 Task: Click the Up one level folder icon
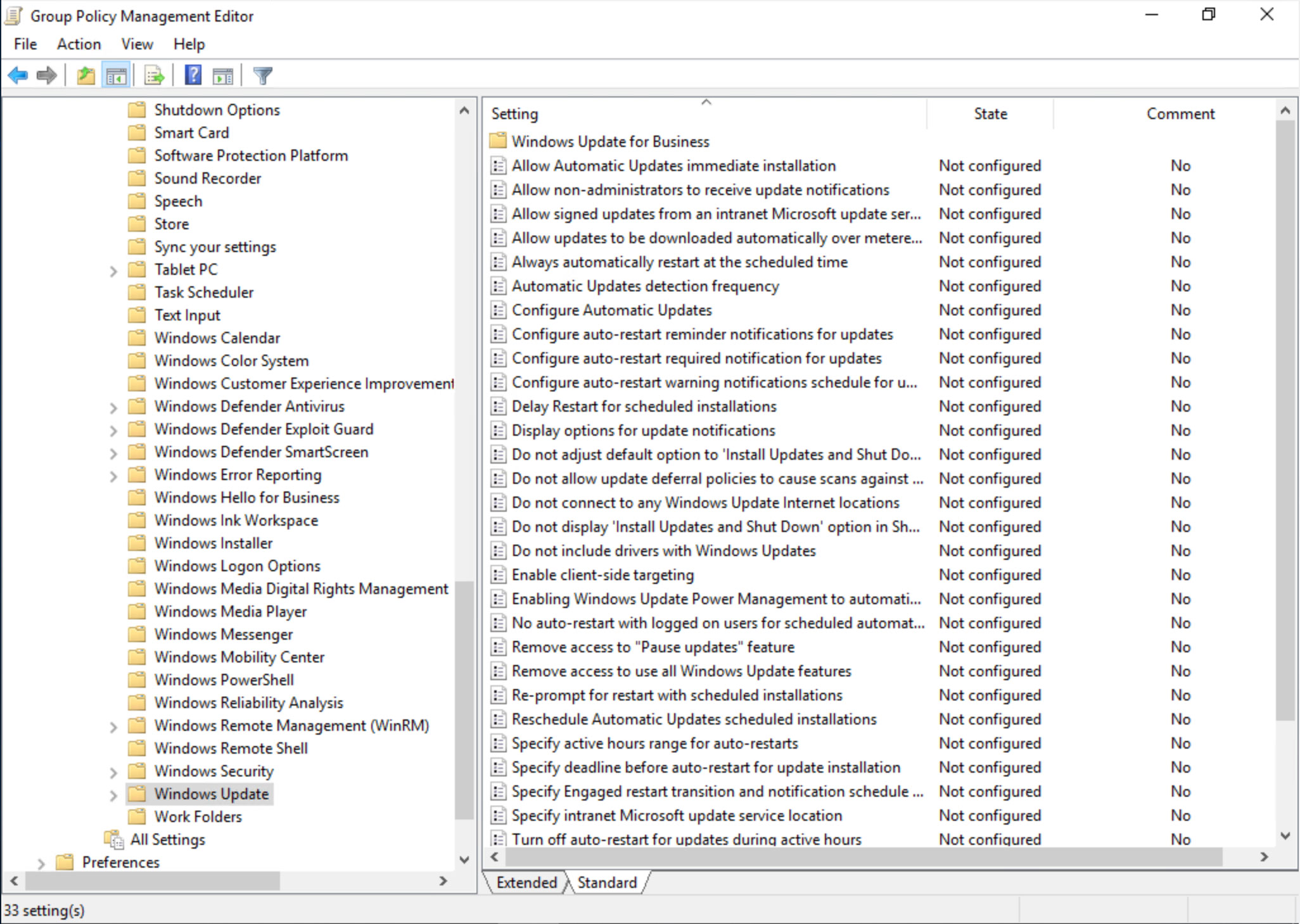click(x=86, y=76)
